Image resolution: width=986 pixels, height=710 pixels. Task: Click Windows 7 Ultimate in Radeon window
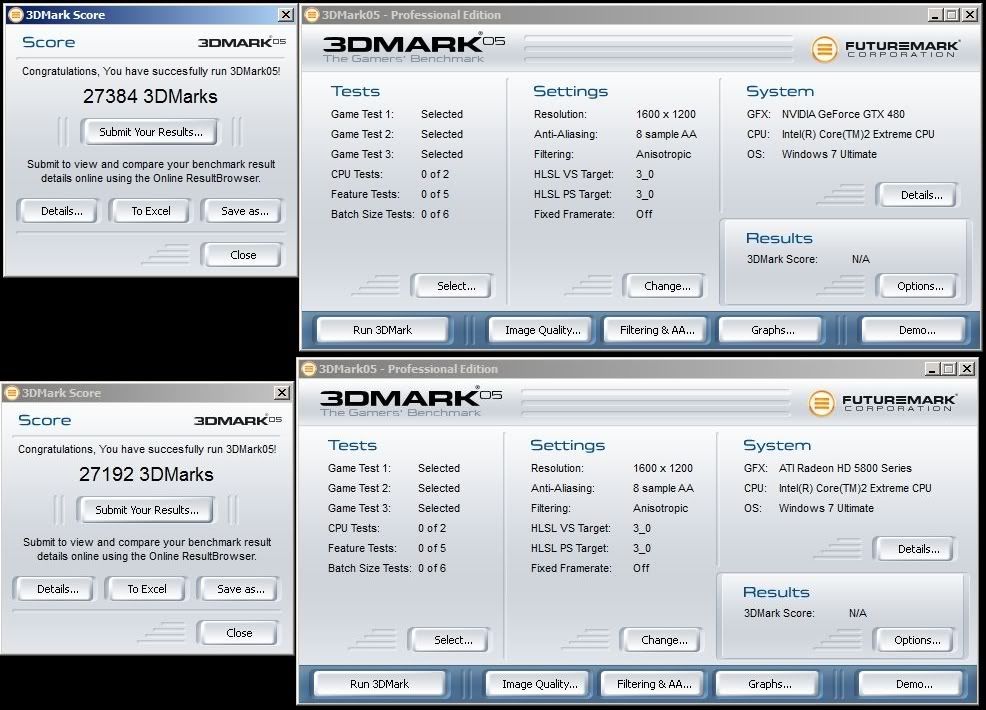click(826, 508)
